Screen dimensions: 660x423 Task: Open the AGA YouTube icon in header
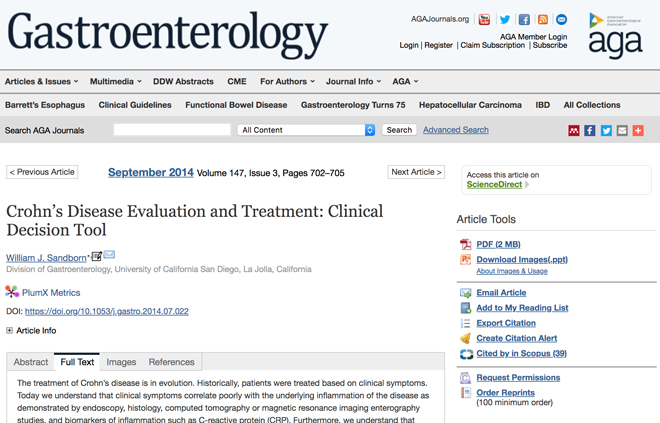pos(484,19)
